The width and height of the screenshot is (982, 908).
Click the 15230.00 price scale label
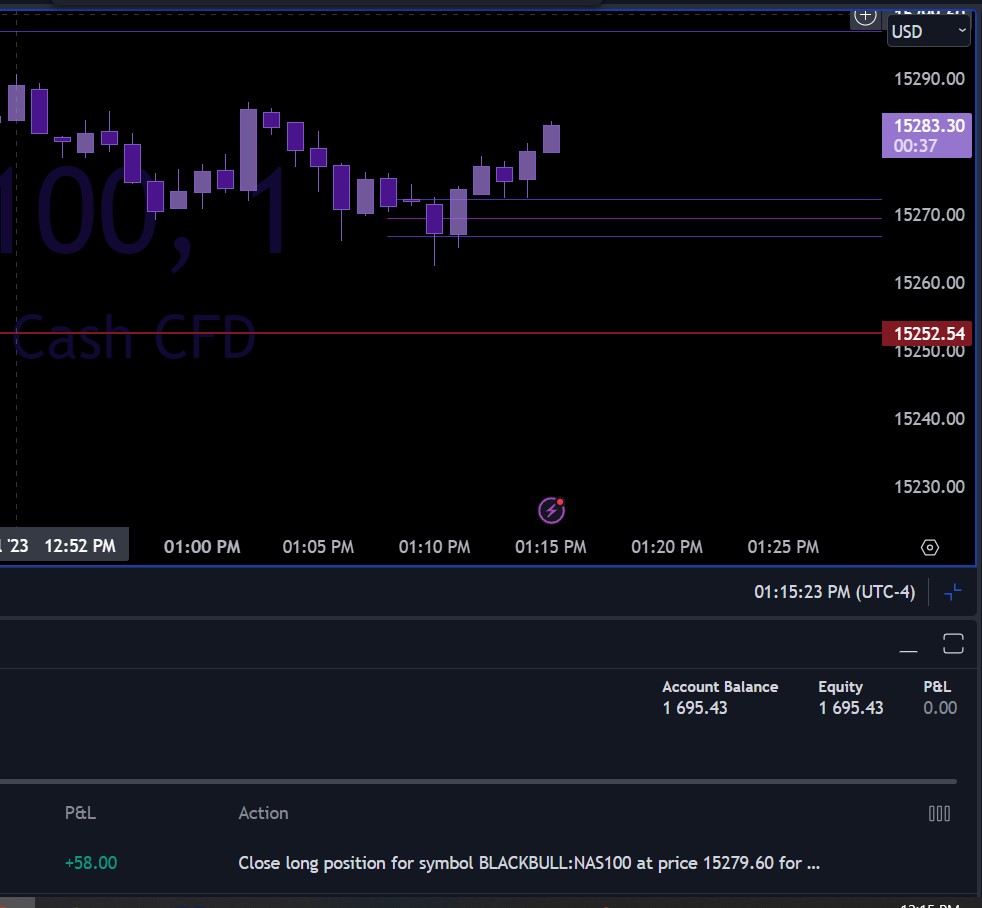929,487
